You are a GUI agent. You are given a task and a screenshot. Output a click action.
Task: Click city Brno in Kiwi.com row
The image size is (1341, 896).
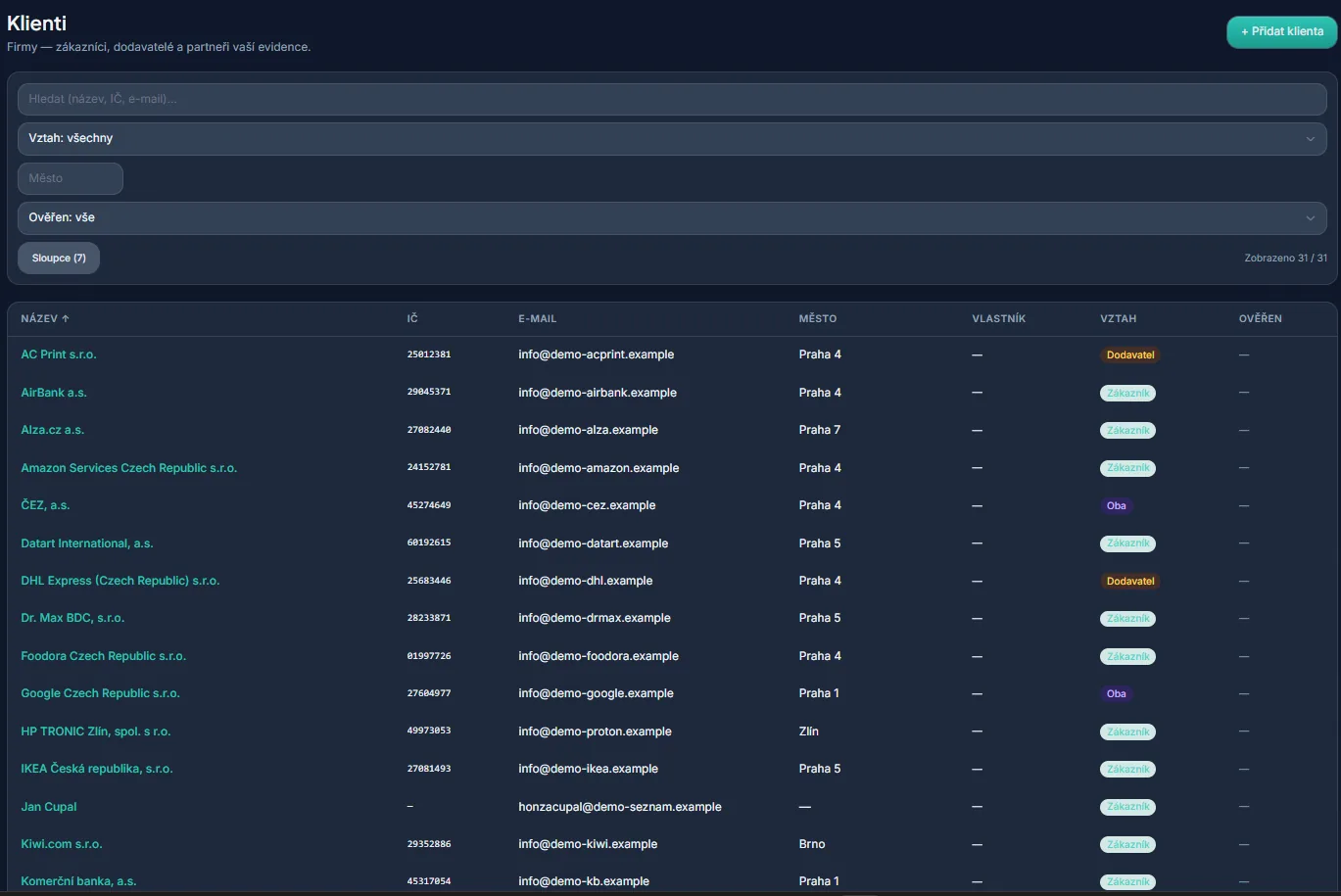pos(812,844)
